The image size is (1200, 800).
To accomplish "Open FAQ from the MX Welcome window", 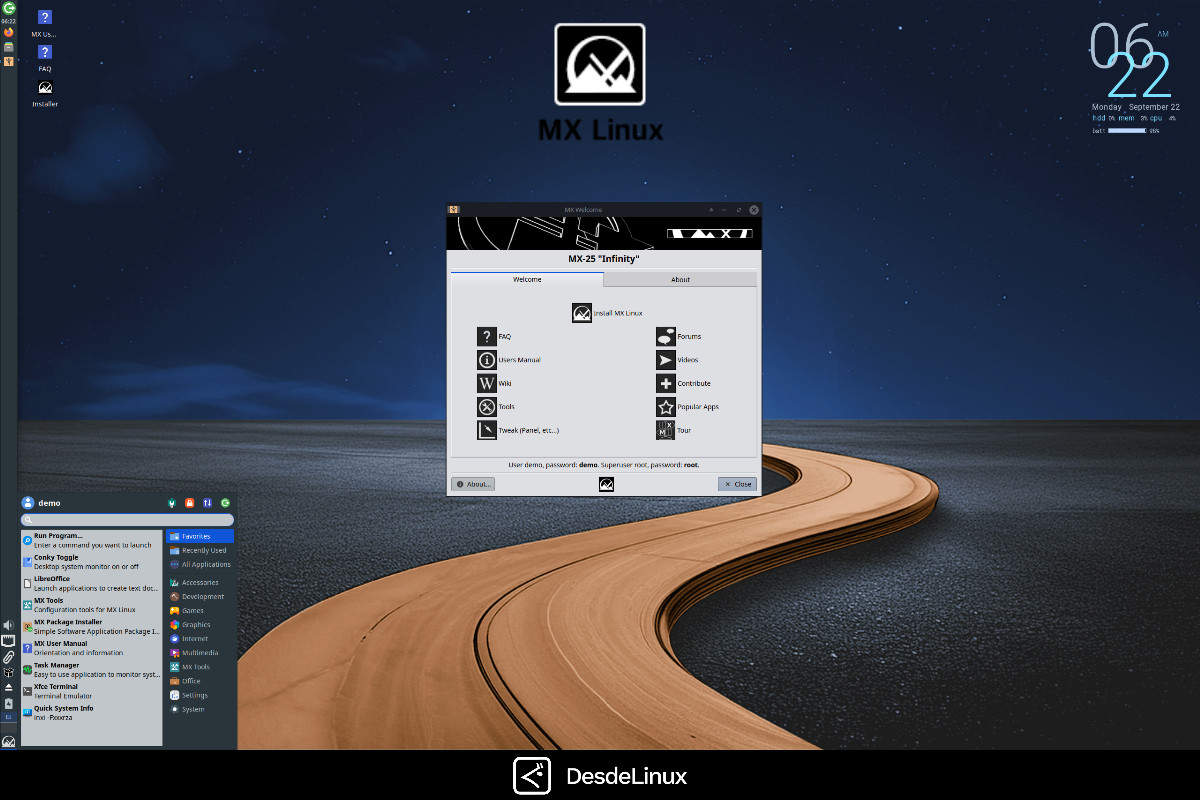I will click(487, 336).
